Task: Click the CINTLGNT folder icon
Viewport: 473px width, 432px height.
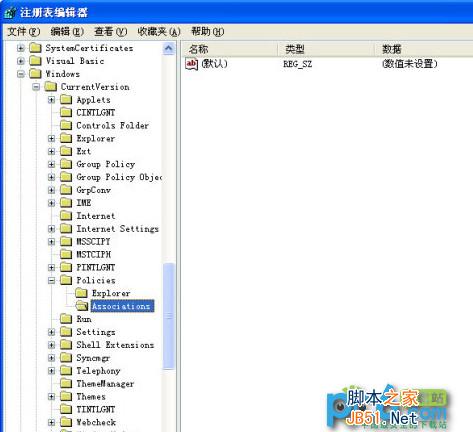Action: [66, 113]
